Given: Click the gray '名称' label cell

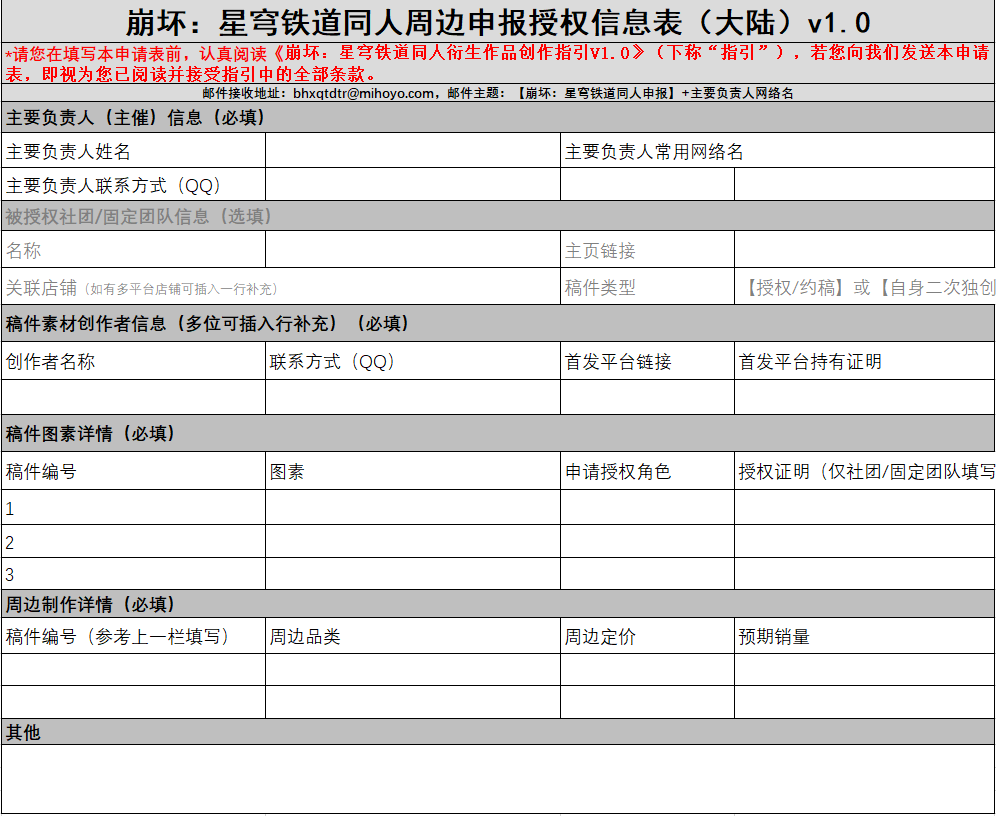Looking at the screenshot, I should (x=133, y=250).
